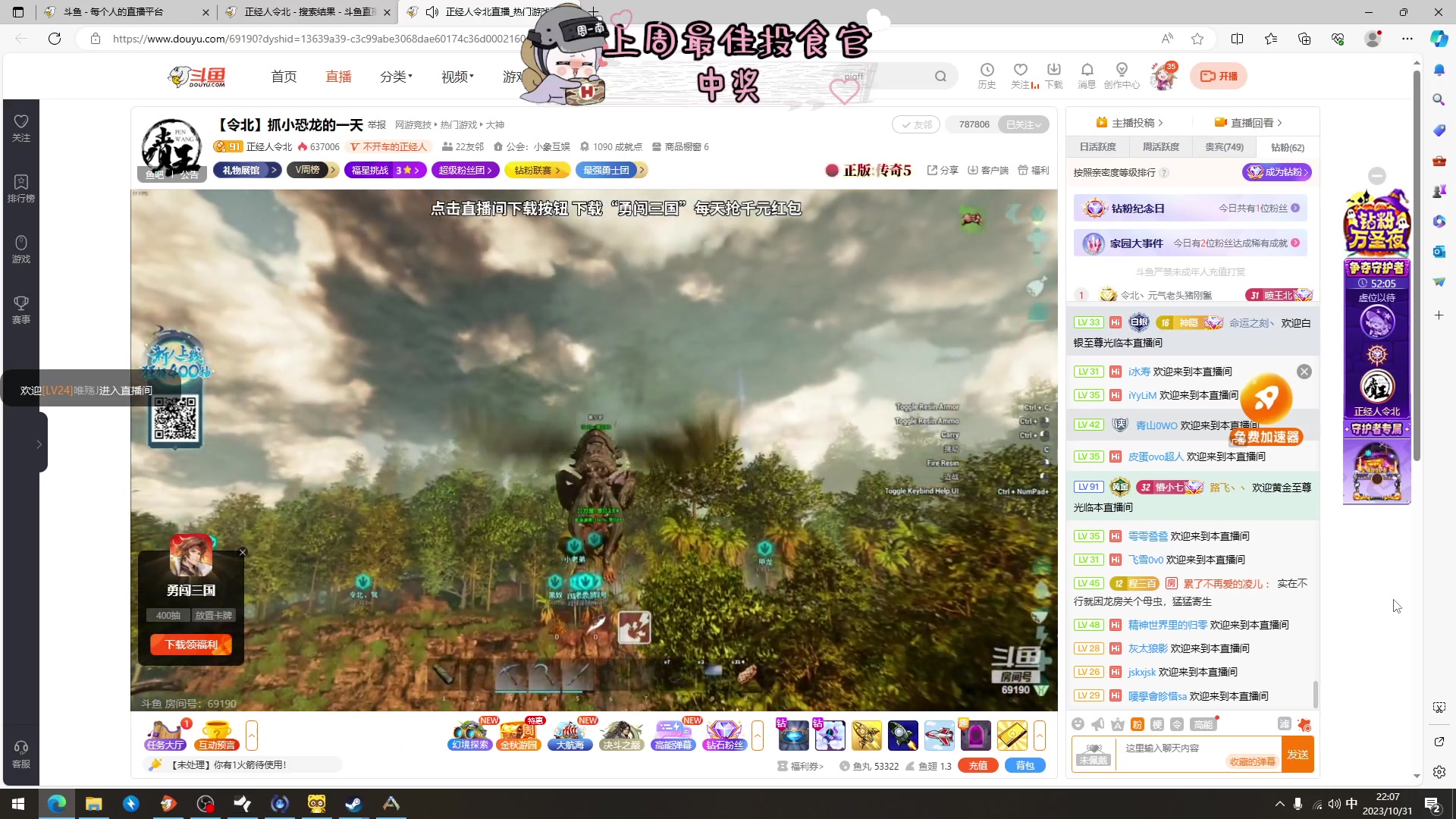Image resolution: width=1456 pixels, height=819 pixels.
Task: Click the megaphone icon in chat toolbar
Action: 1097,724
